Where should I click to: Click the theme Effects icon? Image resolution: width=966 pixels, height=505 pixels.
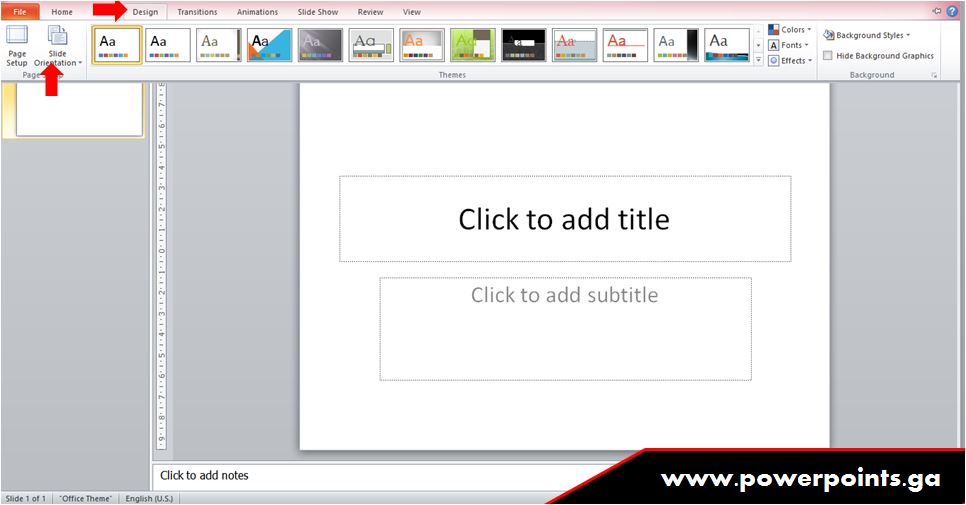774,60
